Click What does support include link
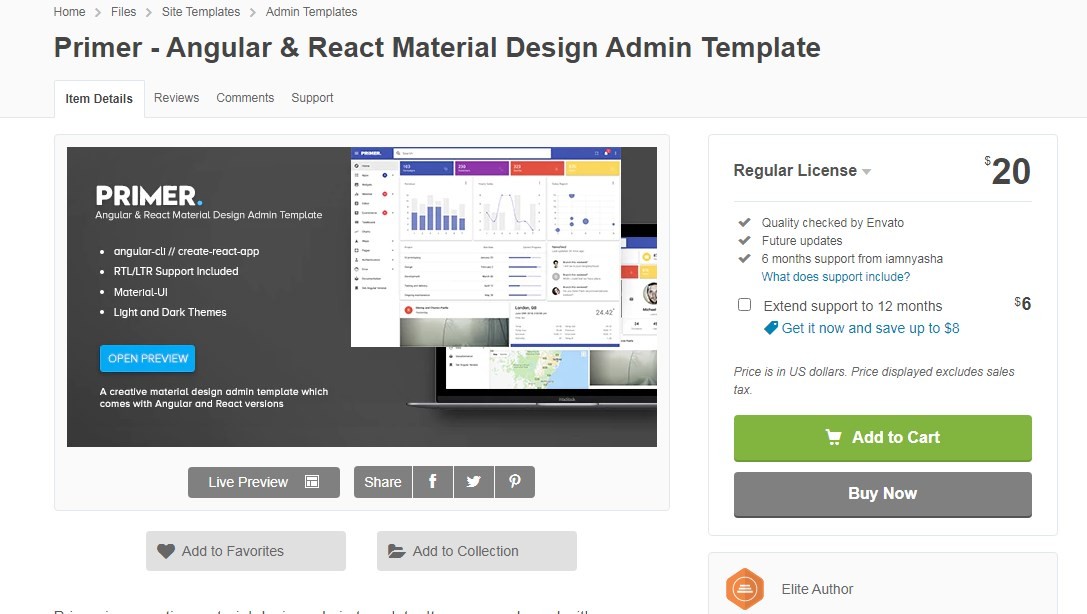 (835, 277)
